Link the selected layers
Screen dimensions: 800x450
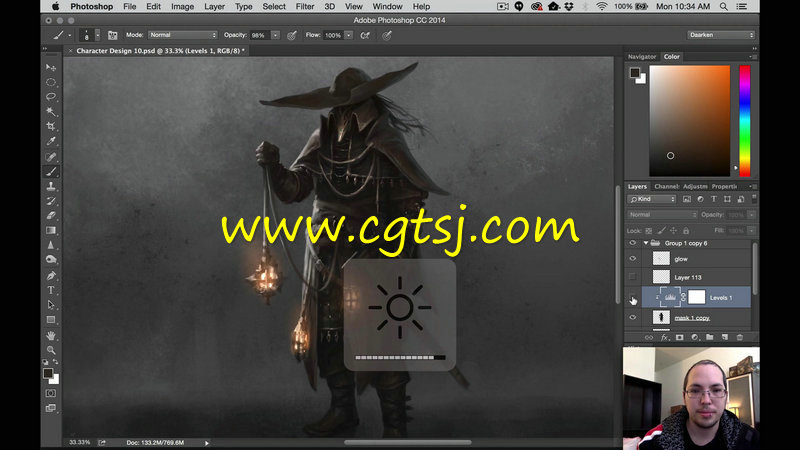(649, 337)
